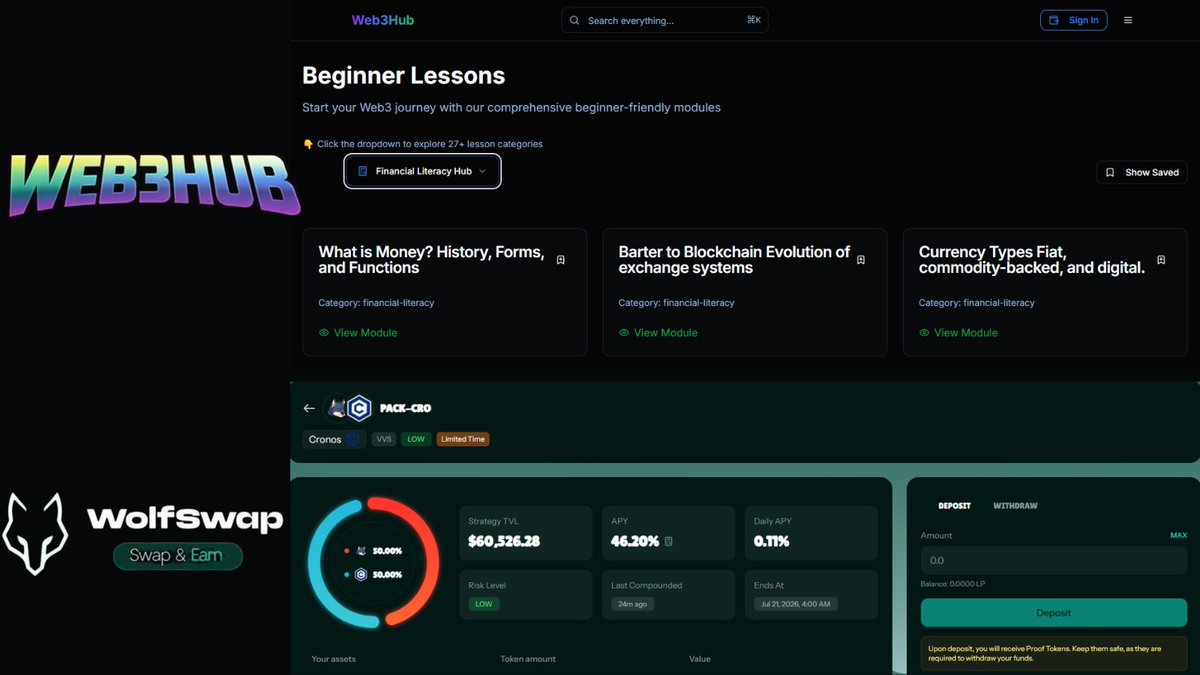Select the 'Currency Types Fiat, commodity-backed' title

click(1032, 260)
